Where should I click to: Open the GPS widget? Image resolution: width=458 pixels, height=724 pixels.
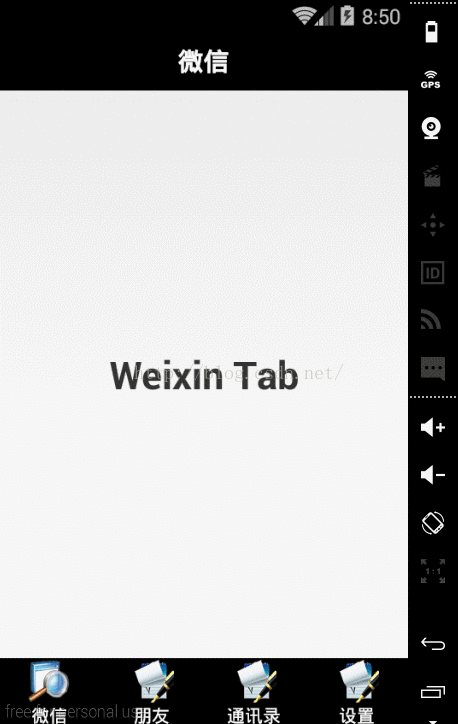tap(431, 80)
